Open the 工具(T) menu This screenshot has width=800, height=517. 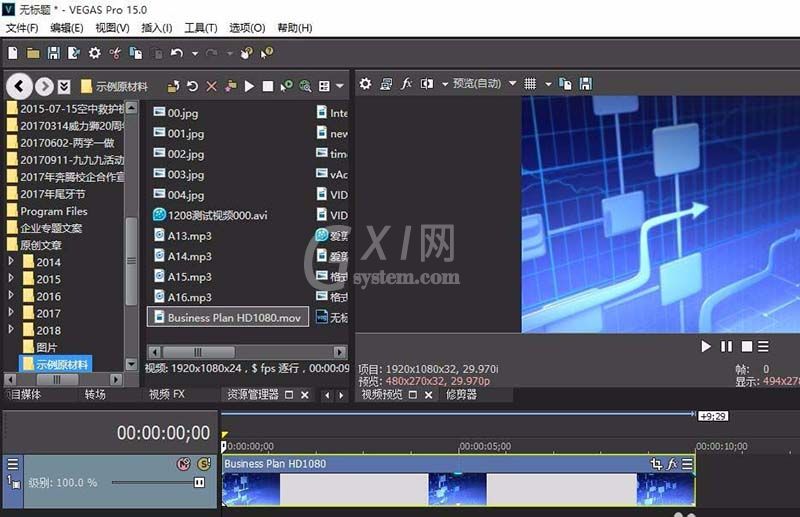pyautogui.click(x=201, y=28)
